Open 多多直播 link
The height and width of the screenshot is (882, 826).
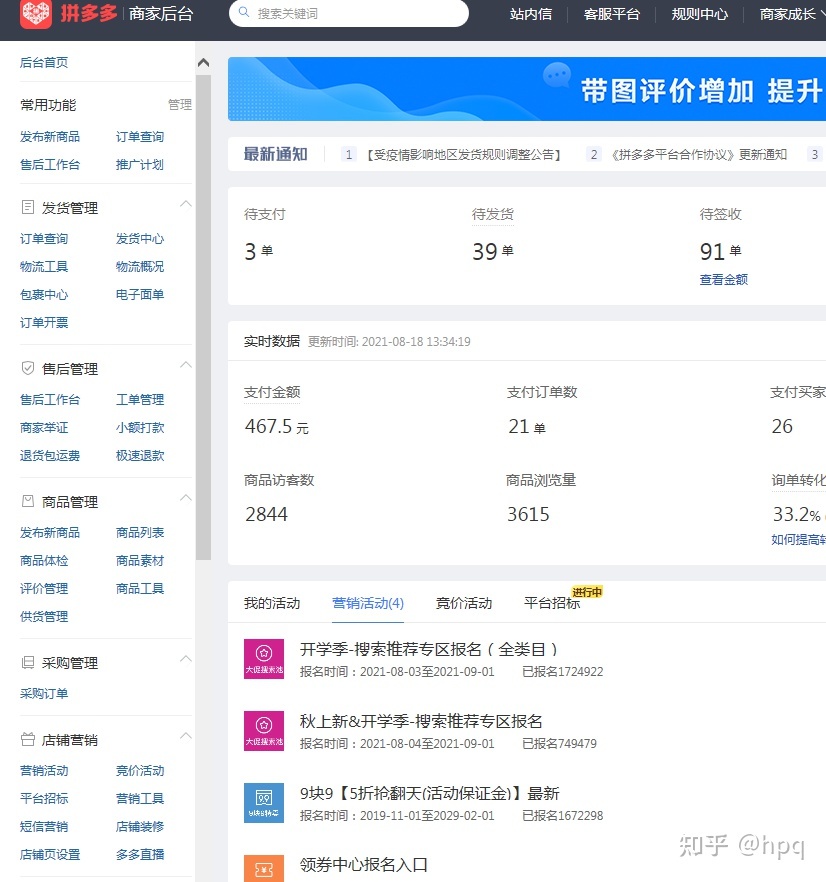coord(140,855)
